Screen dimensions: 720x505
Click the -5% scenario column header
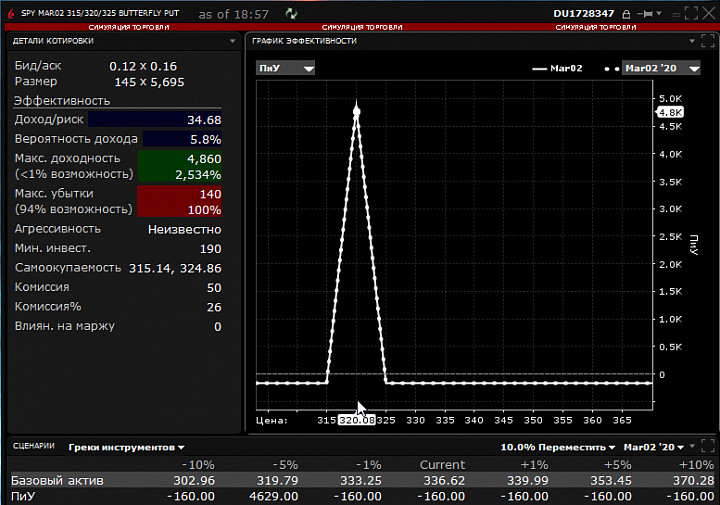[285, 465]
